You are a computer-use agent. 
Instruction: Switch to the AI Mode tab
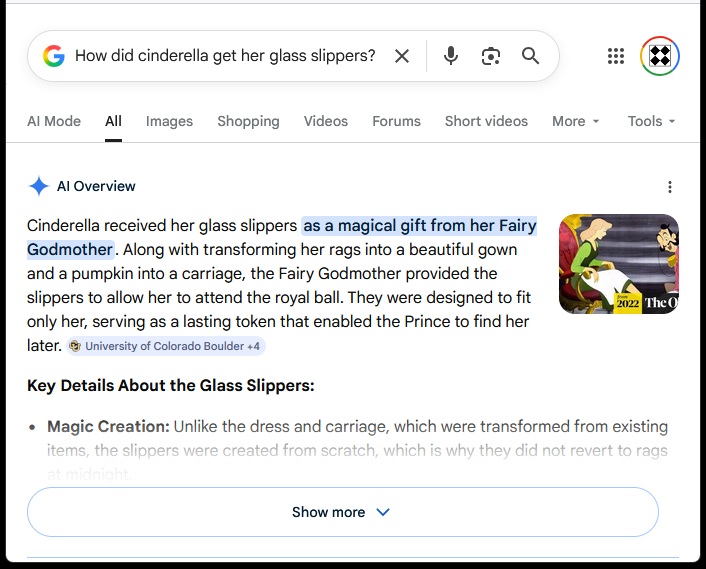click(54, 121)
